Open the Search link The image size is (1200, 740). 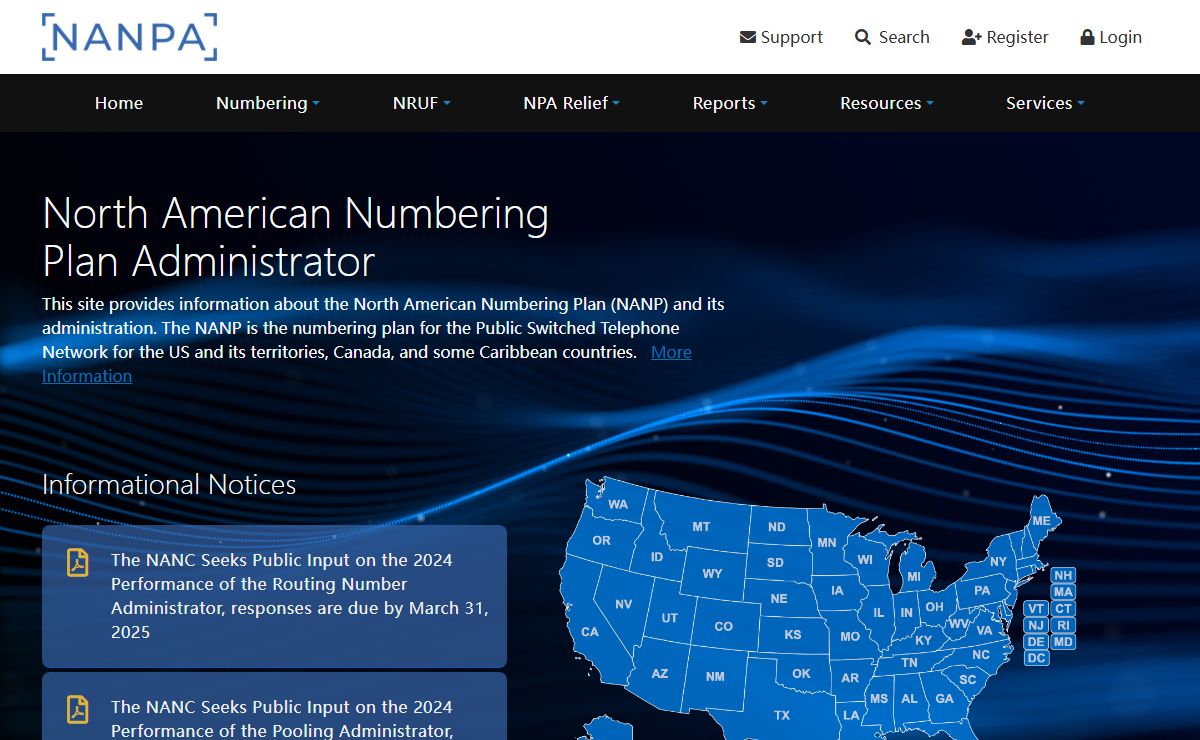click(x=892, y=37)
